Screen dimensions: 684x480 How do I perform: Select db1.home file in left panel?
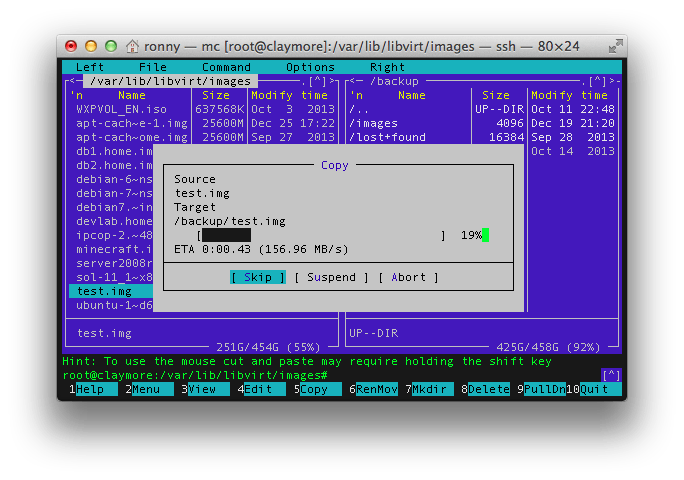pyautogui.click(x=114, y=151)
